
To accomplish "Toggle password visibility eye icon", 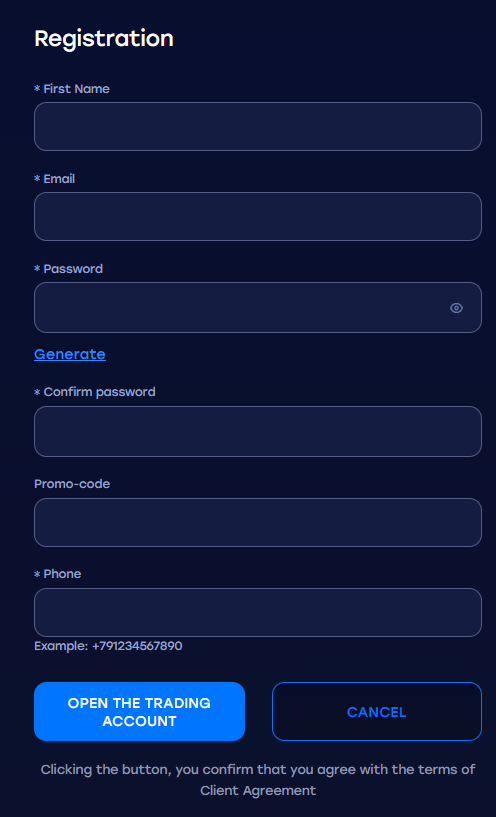I will tap(456, 308).
